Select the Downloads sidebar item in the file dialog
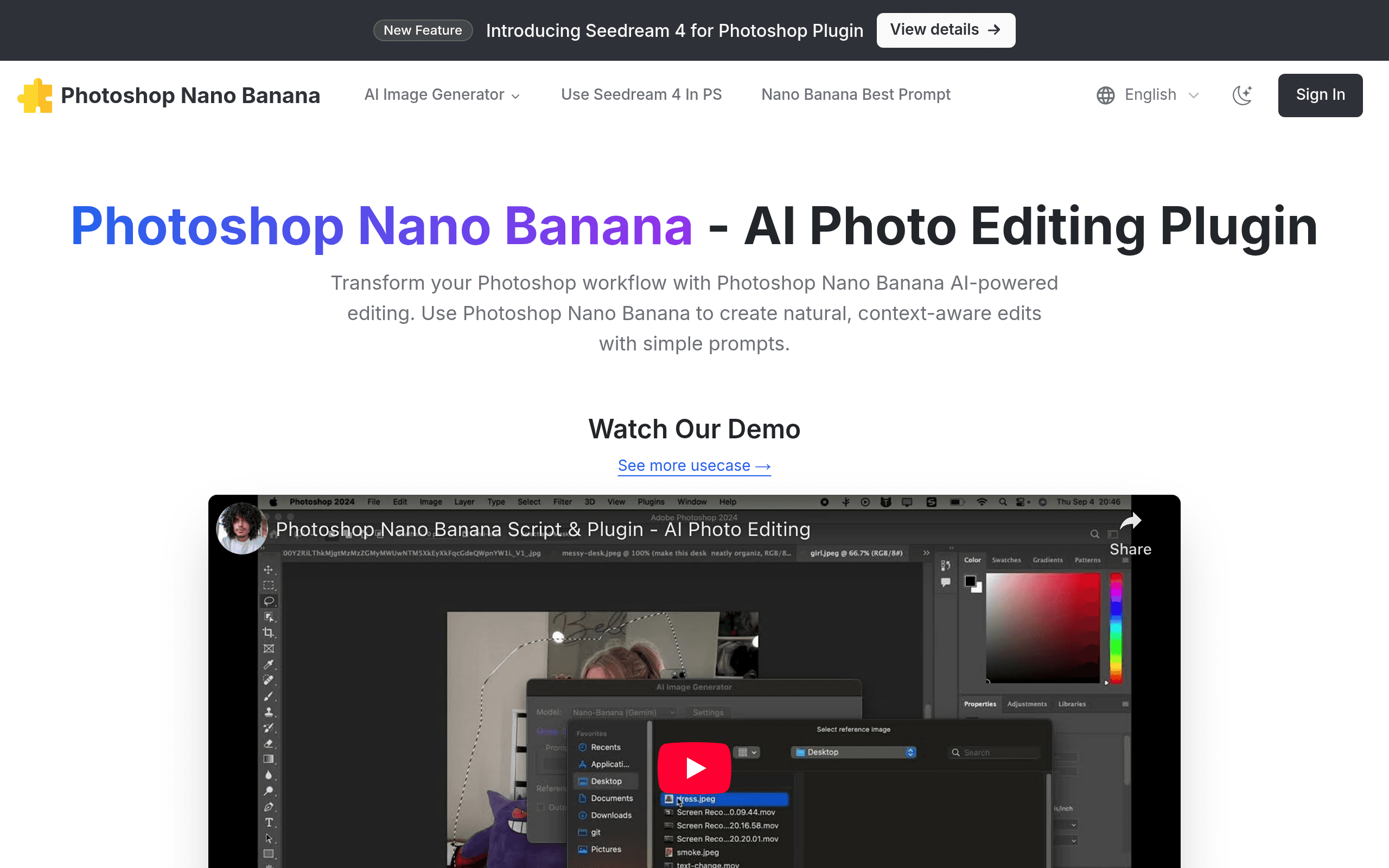1389x868 pixels. point(604,815)
